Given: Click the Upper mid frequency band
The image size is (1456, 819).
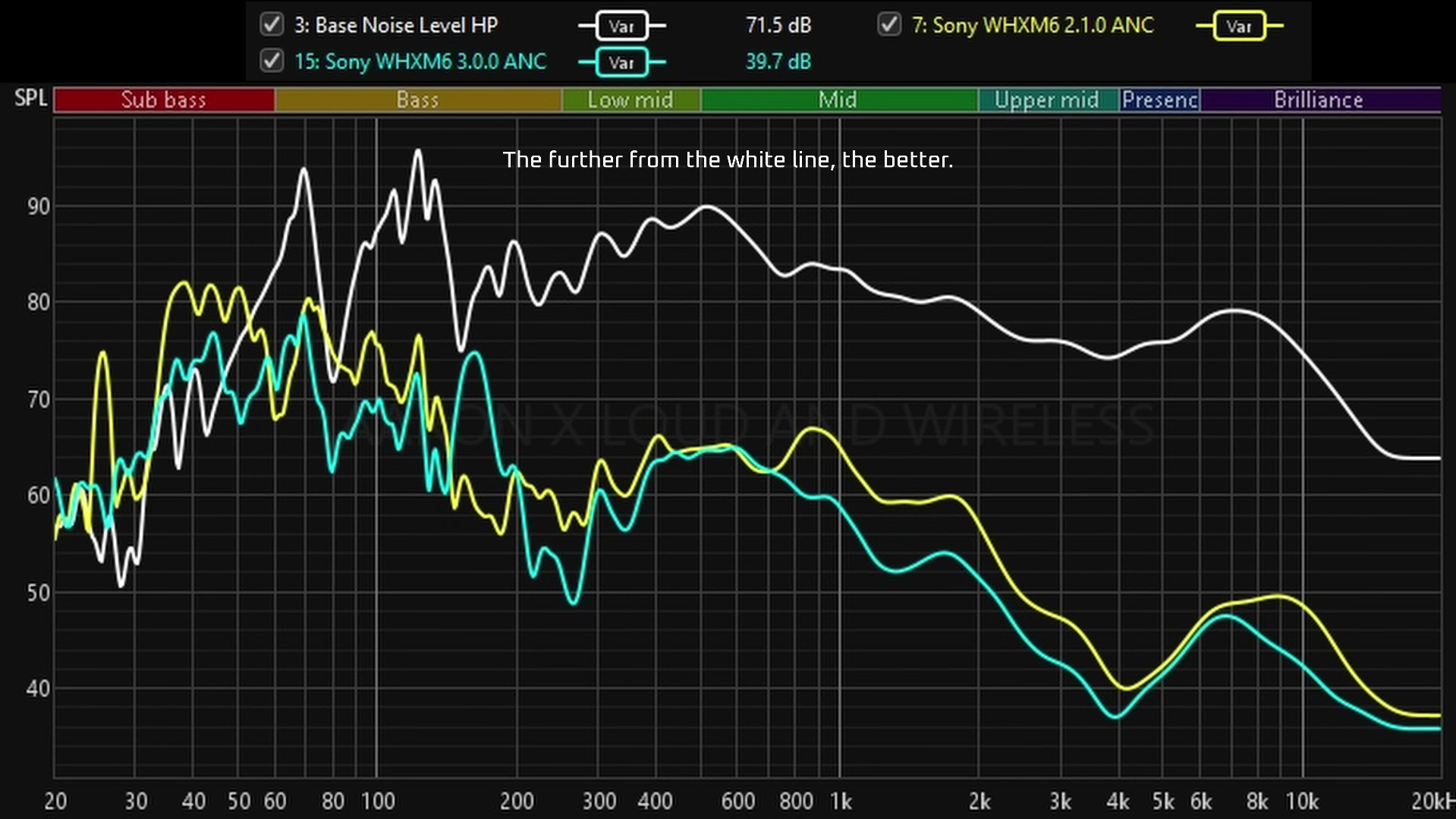Looking at the screenshot, I should tap(1048, 100).
